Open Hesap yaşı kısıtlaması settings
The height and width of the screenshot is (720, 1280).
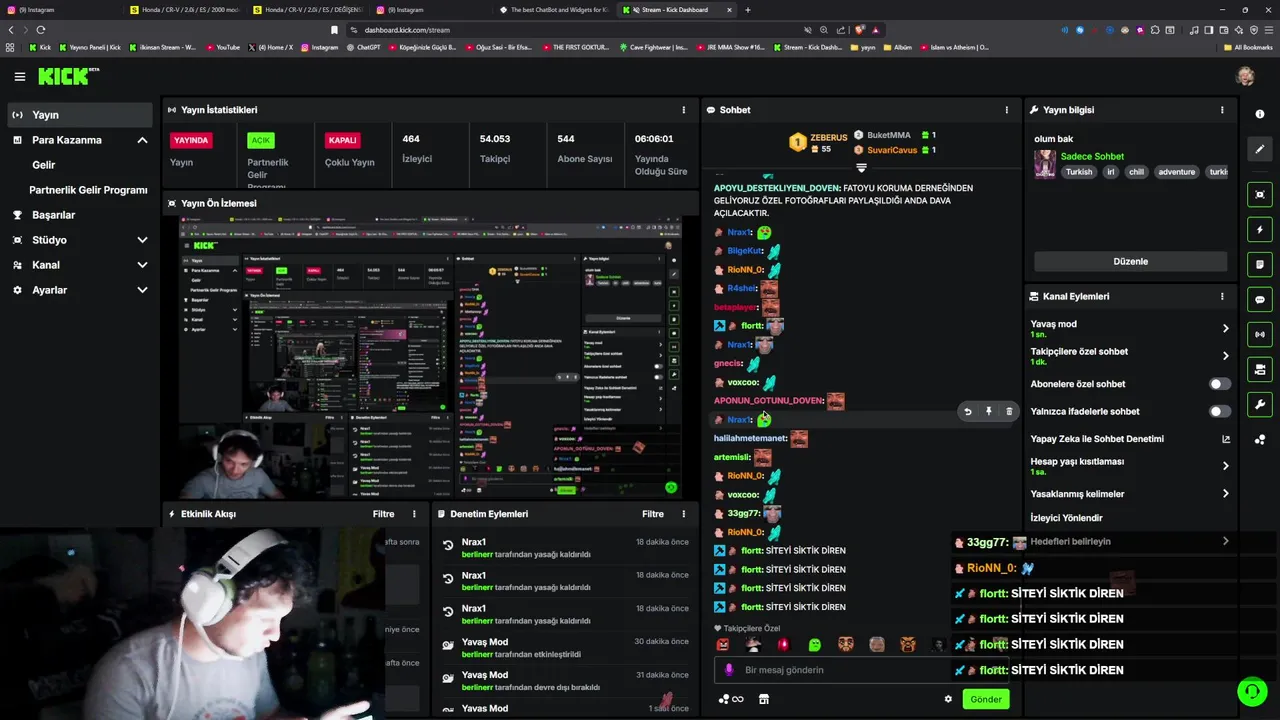click(1130, 466)
